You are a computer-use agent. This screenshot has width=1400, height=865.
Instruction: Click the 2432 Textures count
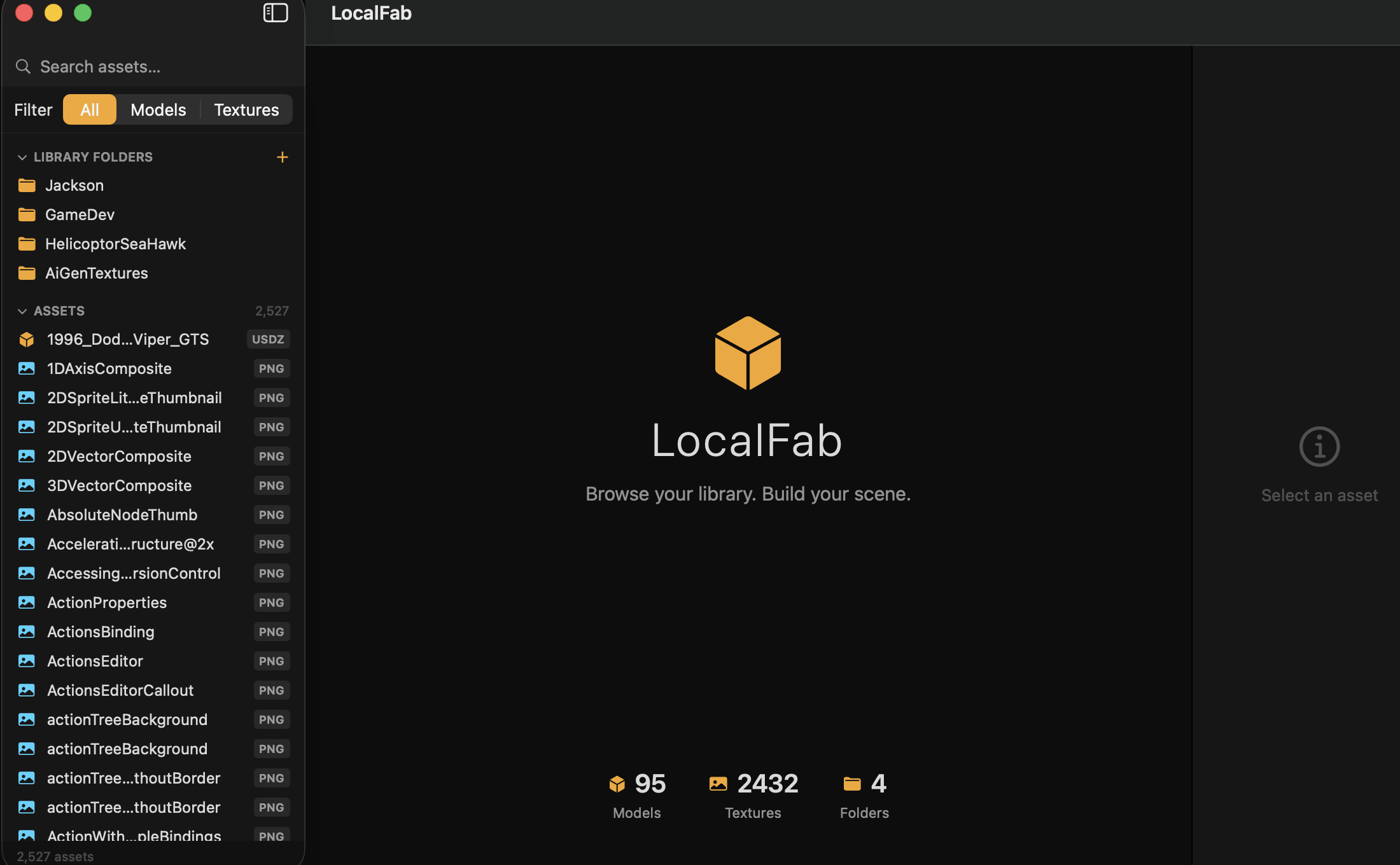point(767,784)
